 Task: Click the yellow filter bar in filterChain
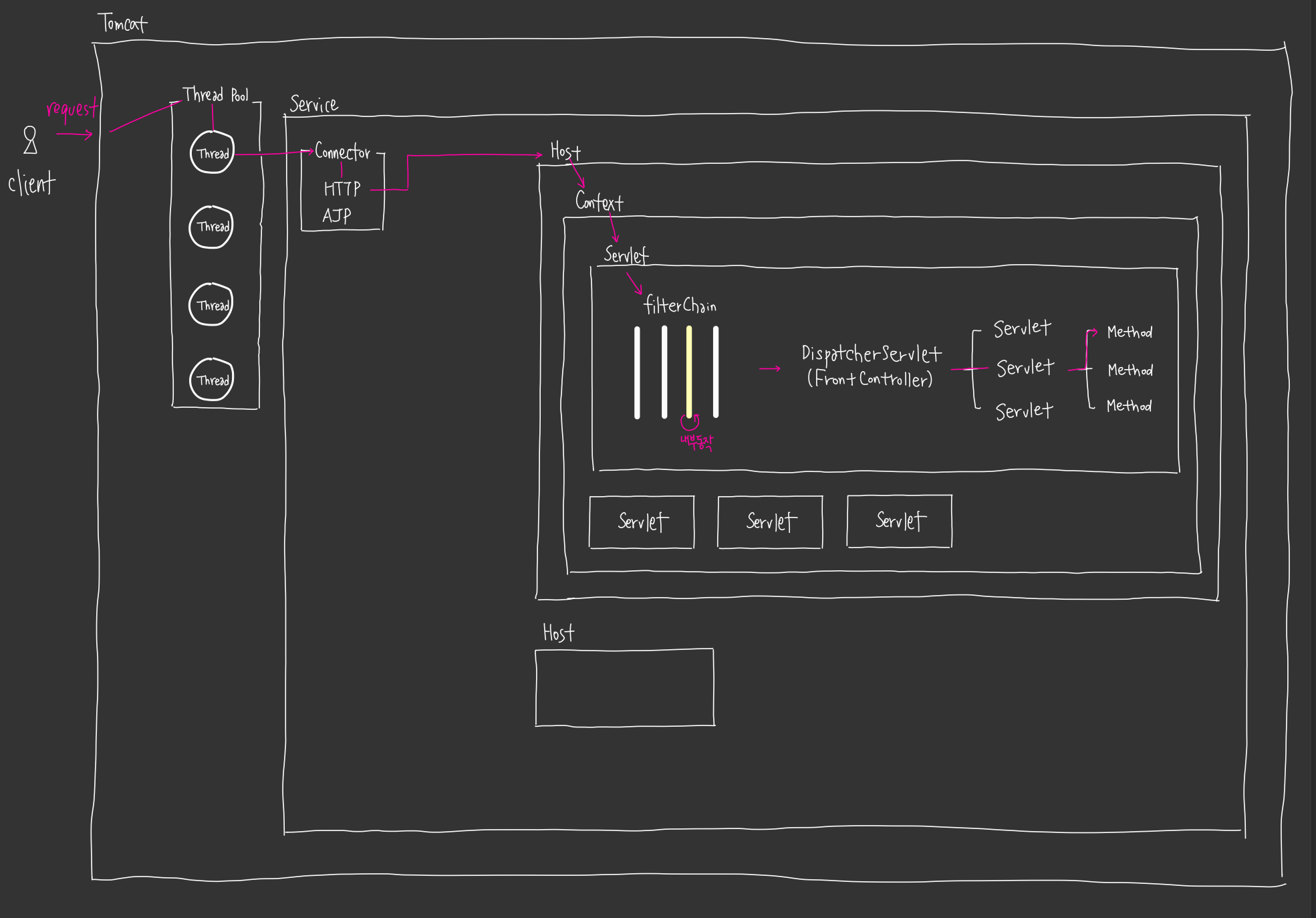point(689,372)
